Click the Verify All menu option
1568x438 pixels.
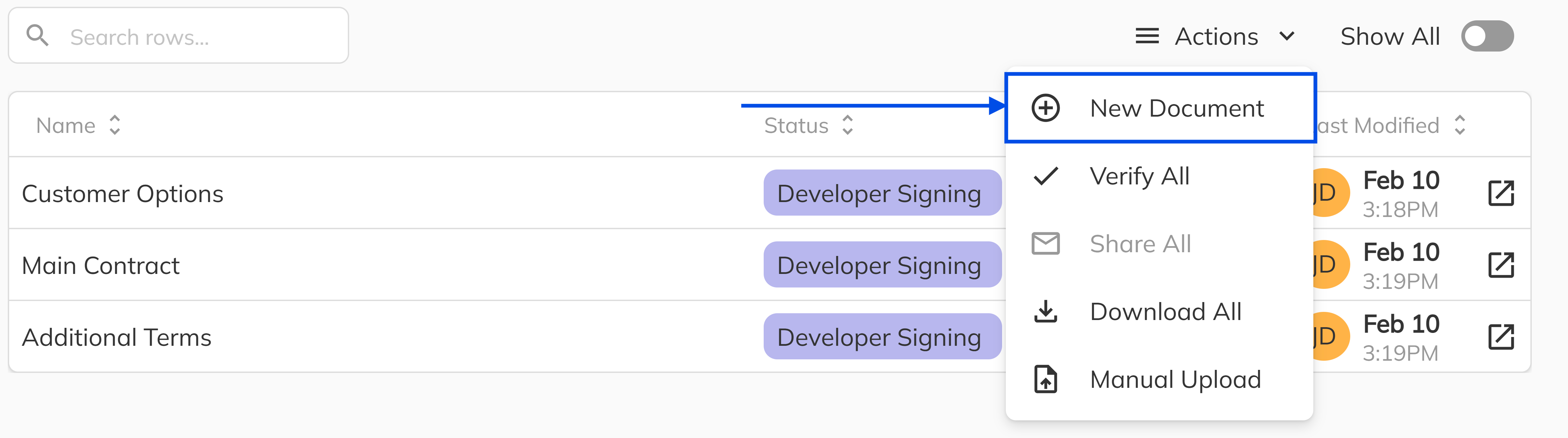point(1140,176)
